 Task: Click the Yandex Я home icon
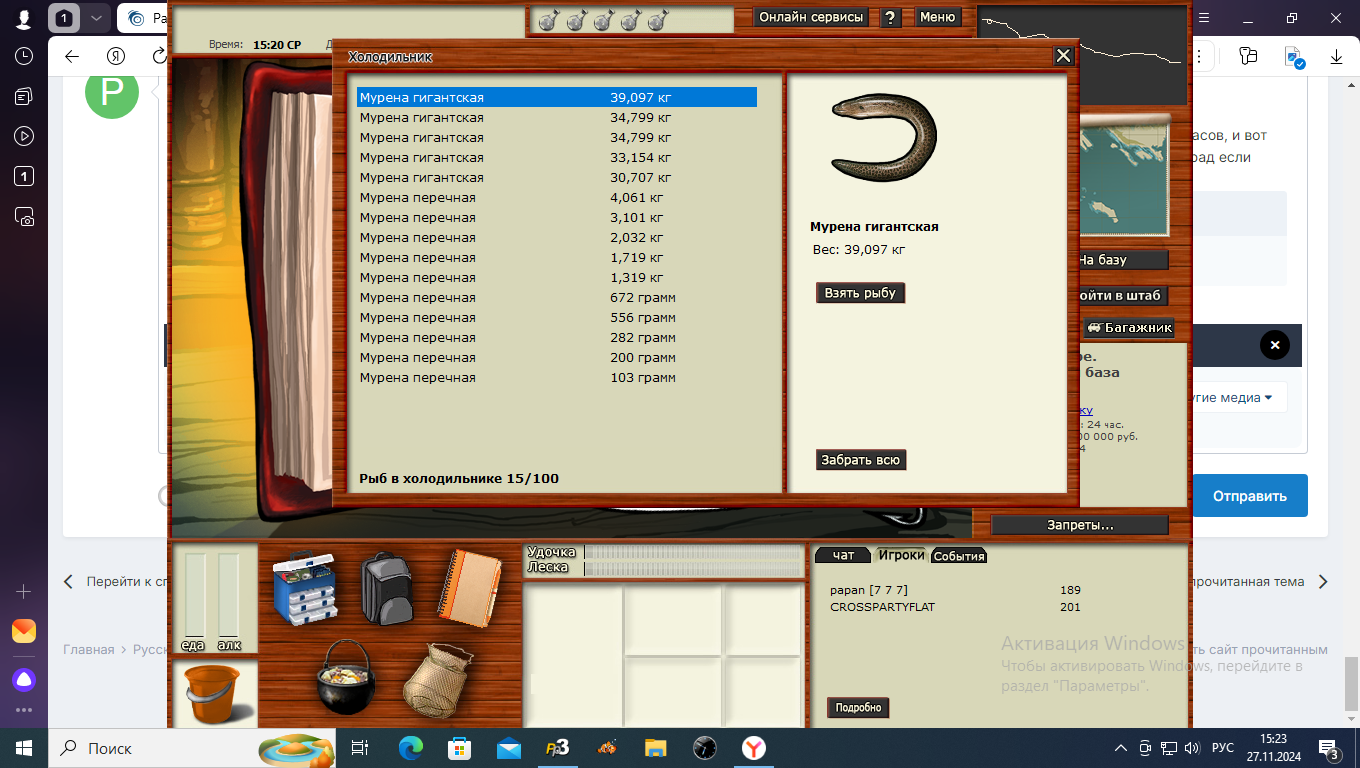[116, 57]
